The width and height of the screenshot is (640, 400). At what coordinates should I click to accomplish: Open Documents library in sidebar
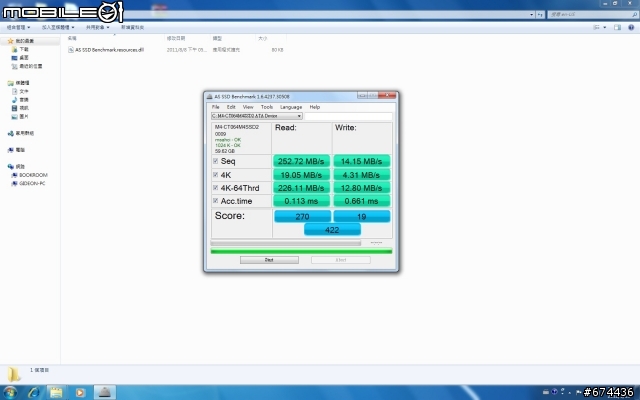pyautogui.click(x=20, y=91)
